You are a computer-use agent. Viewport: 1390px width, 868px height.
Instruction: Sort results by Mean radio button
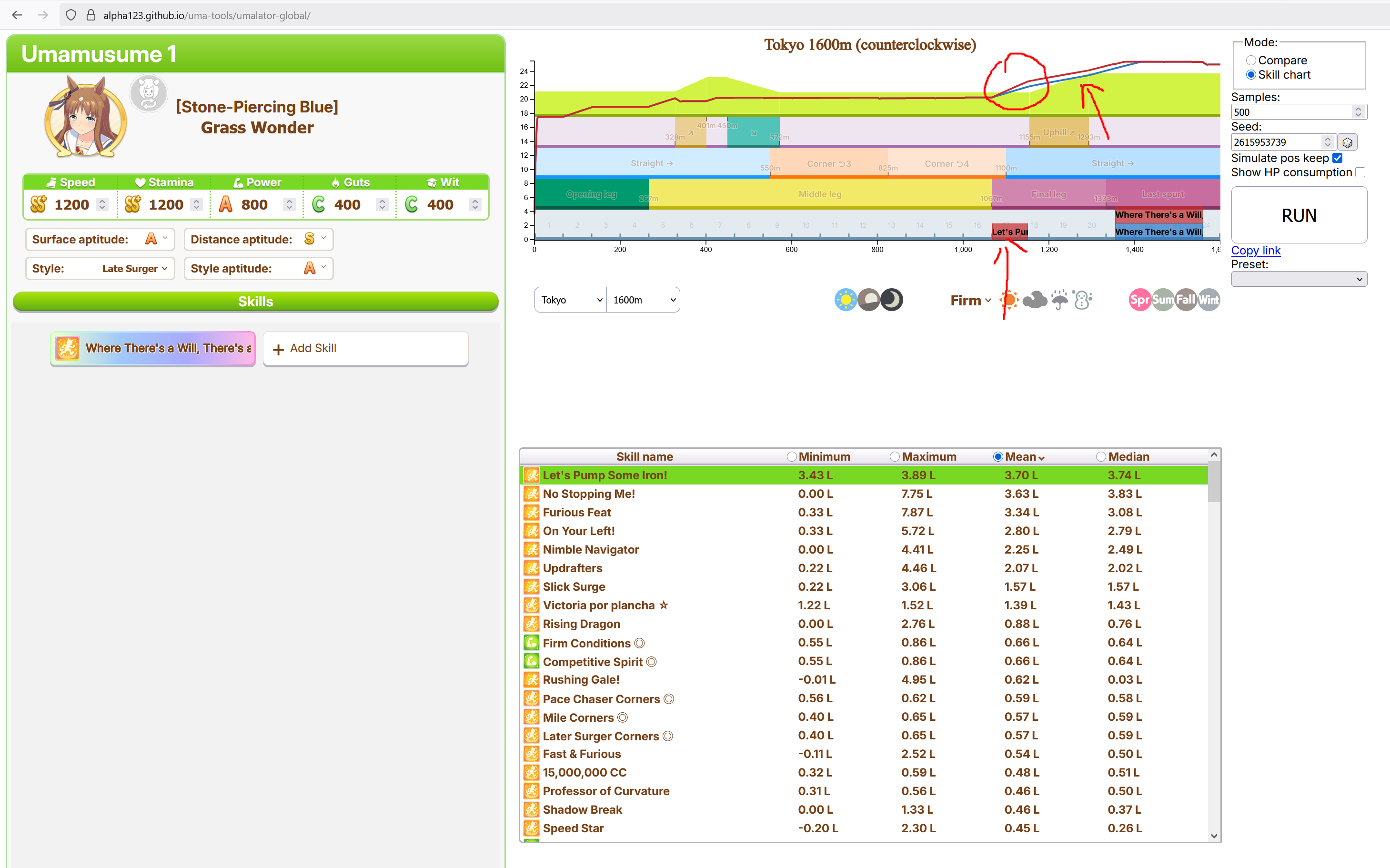pyautogui.click(x=998, y=456)
